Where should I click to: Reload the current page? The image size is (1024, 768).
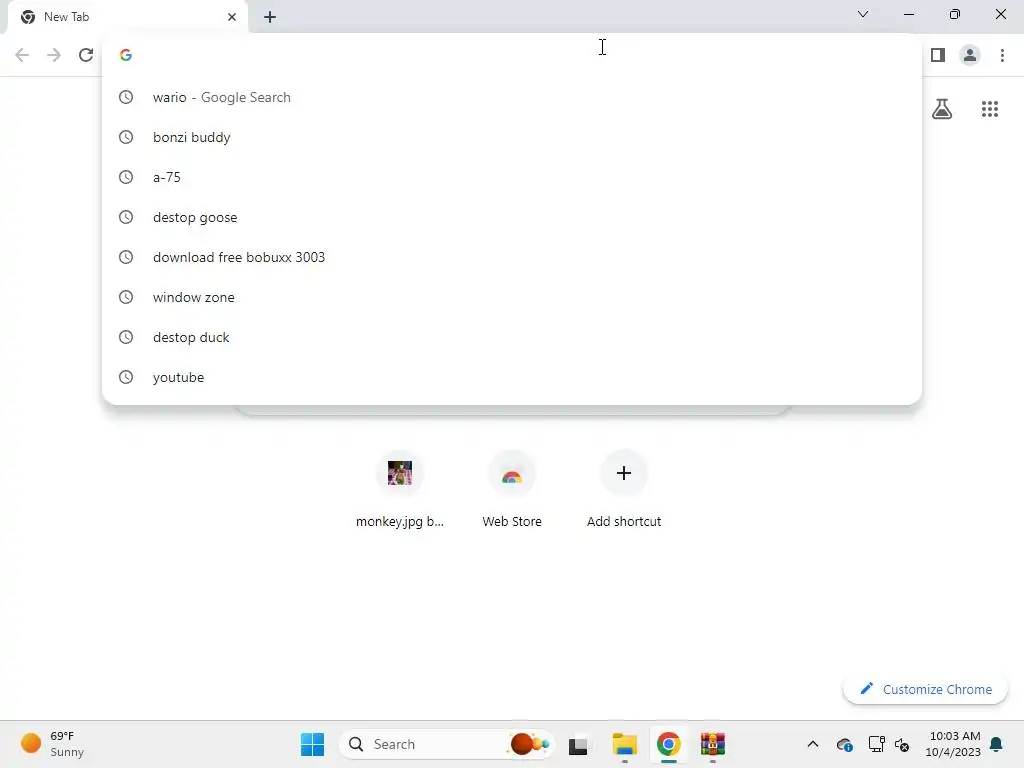pos(86,55)
